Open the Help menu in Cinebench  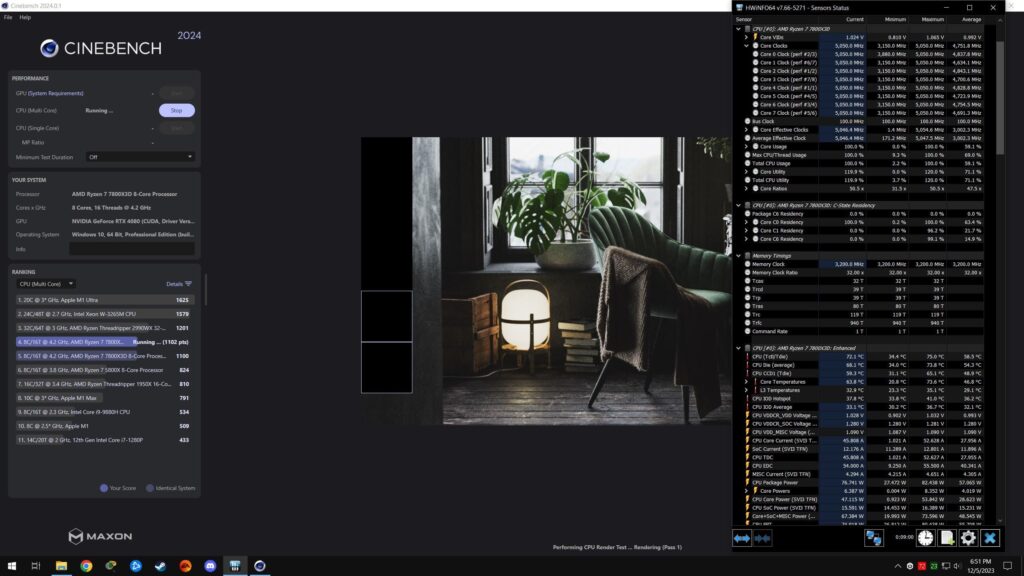pyautogui.click(x=24, y=17)
